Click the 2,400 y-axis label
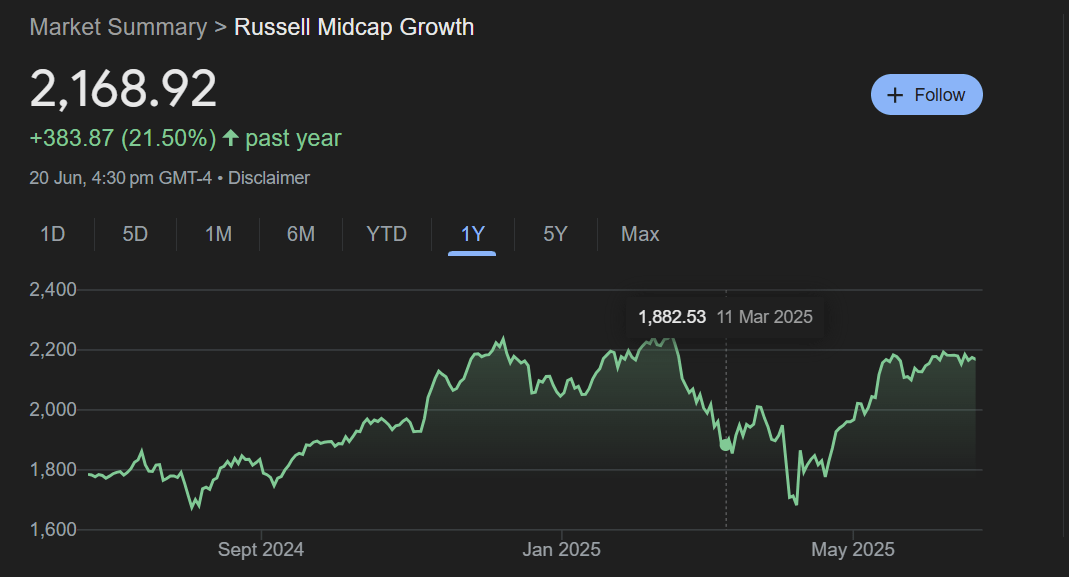 click(x=53, y=290)
